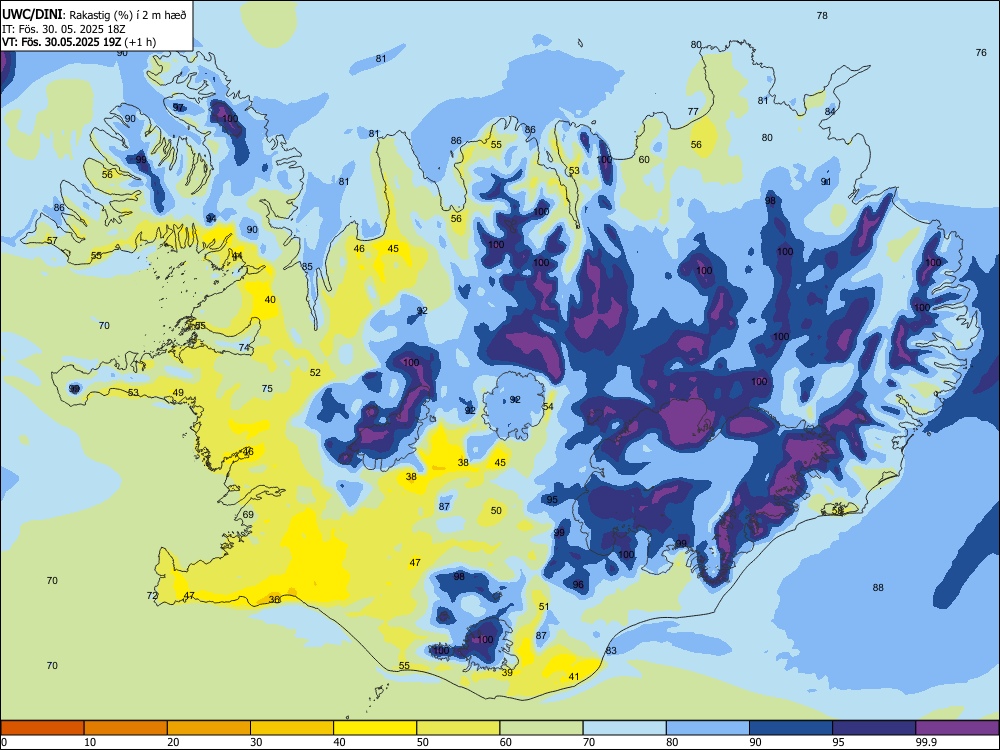
Task: Pick the bright yellow 40–50 legend swatch
Action: pos(375,728)
